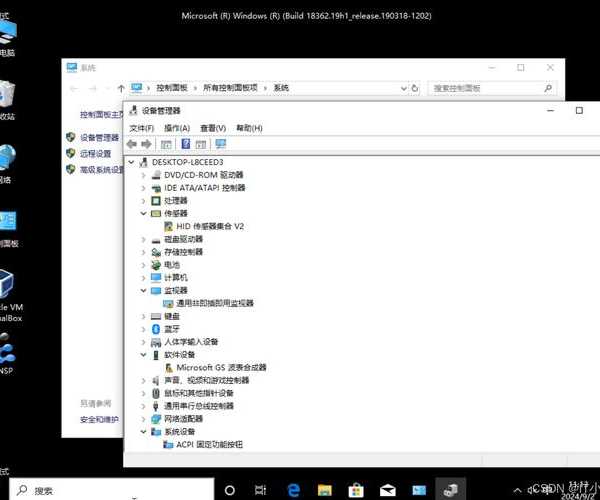The width and height of the screenshot is (600, 500).
Task: Open Microsoft Edge from the taskbar
Action: (293, 490)
